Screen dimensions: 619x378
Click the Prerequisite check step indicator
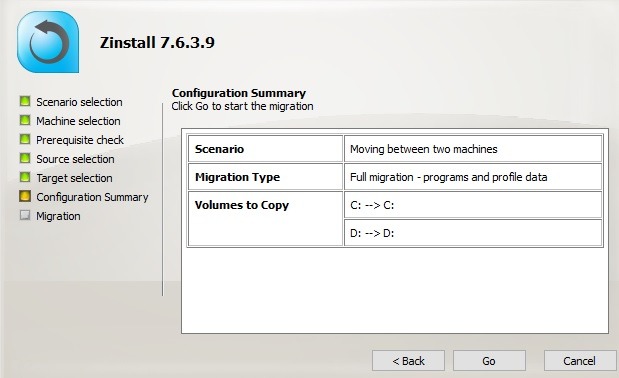click(x=25, y=139)
